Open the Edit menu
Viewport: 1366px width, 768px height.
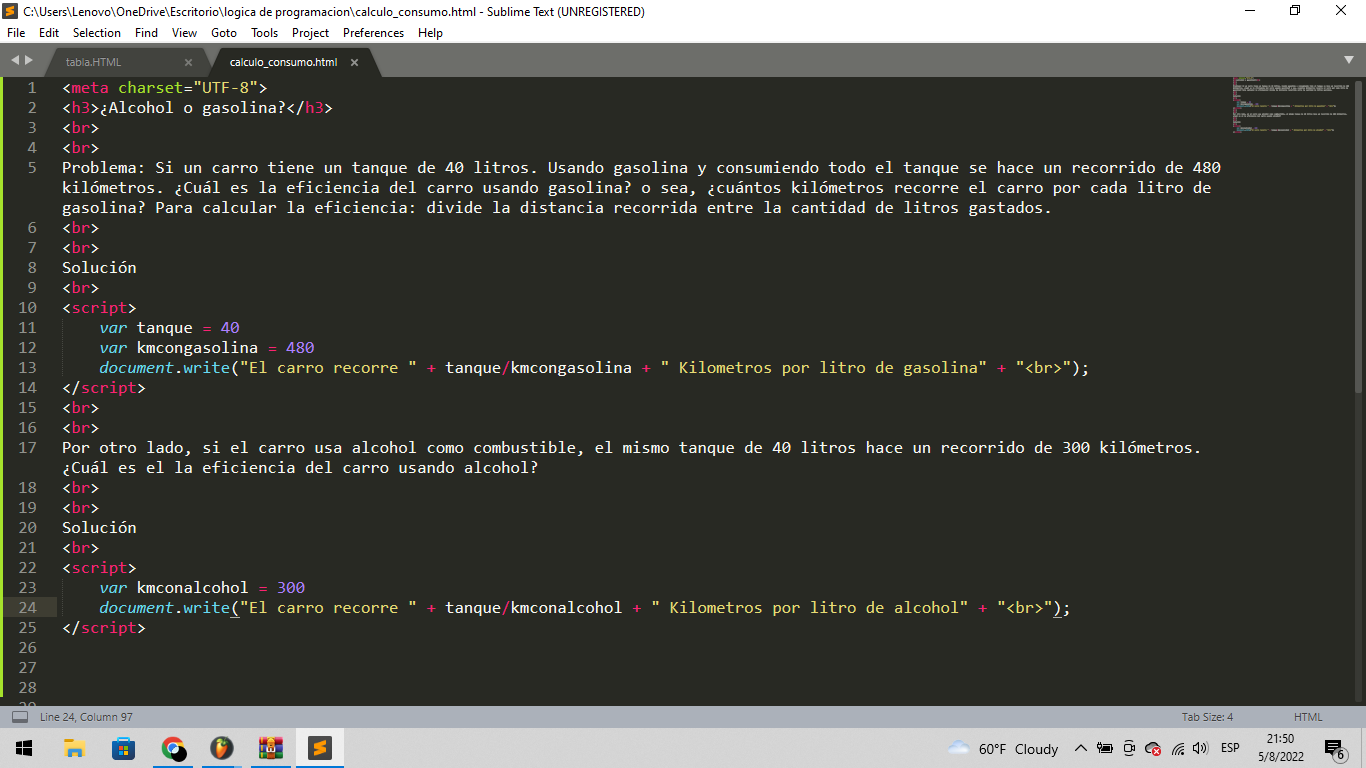click(49, 33)
